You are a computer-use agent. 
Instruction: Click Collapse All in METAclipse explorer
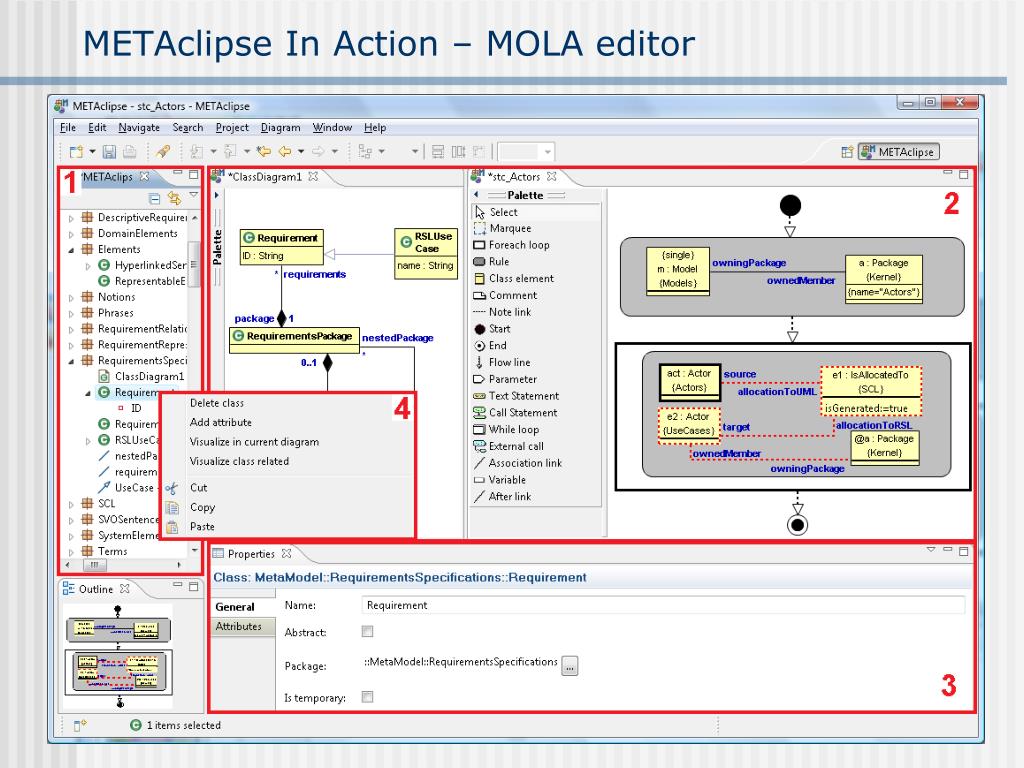click(155, 199)
